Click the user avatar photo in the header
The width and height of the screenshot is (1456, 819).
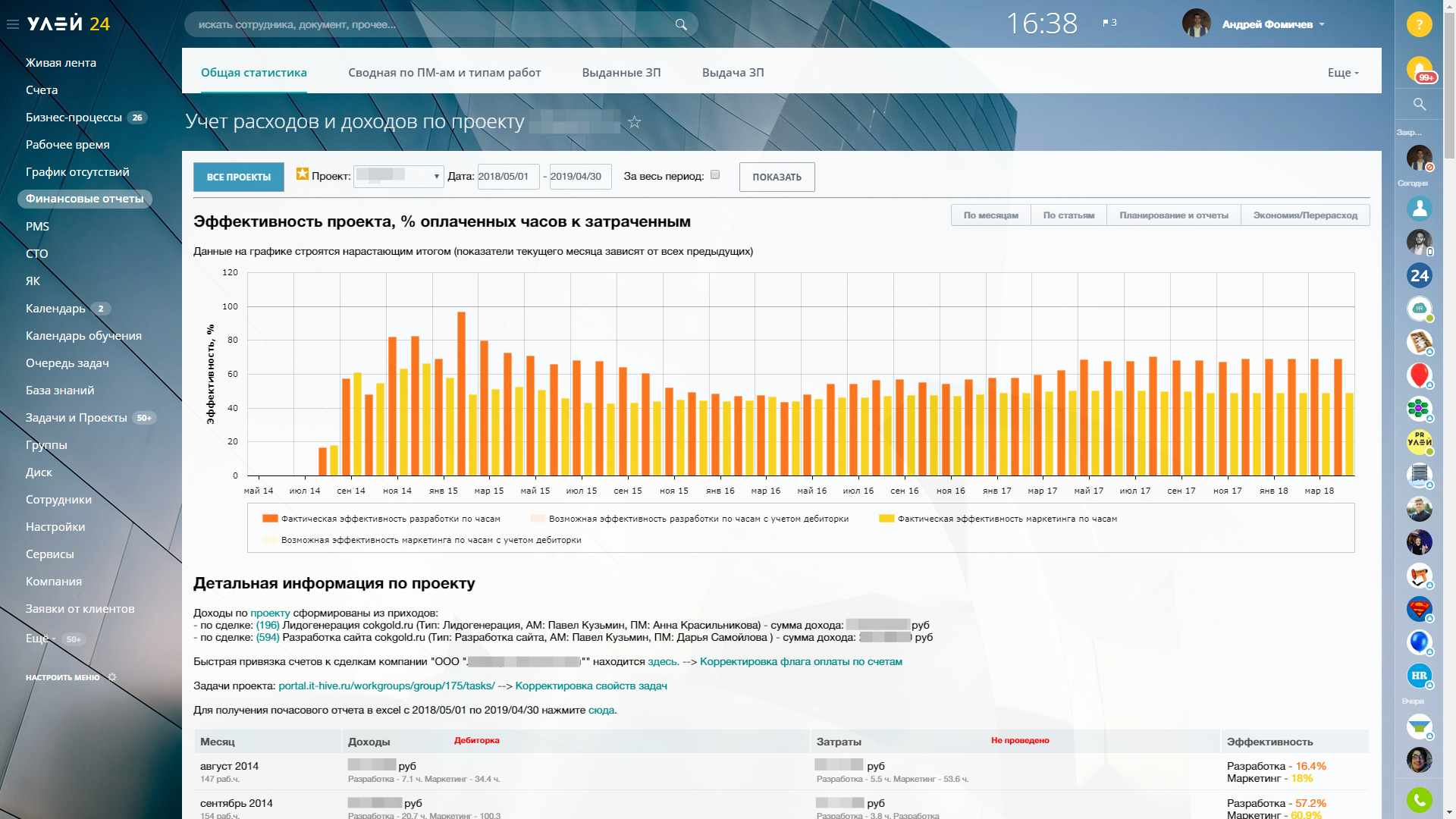[1197, 24]
